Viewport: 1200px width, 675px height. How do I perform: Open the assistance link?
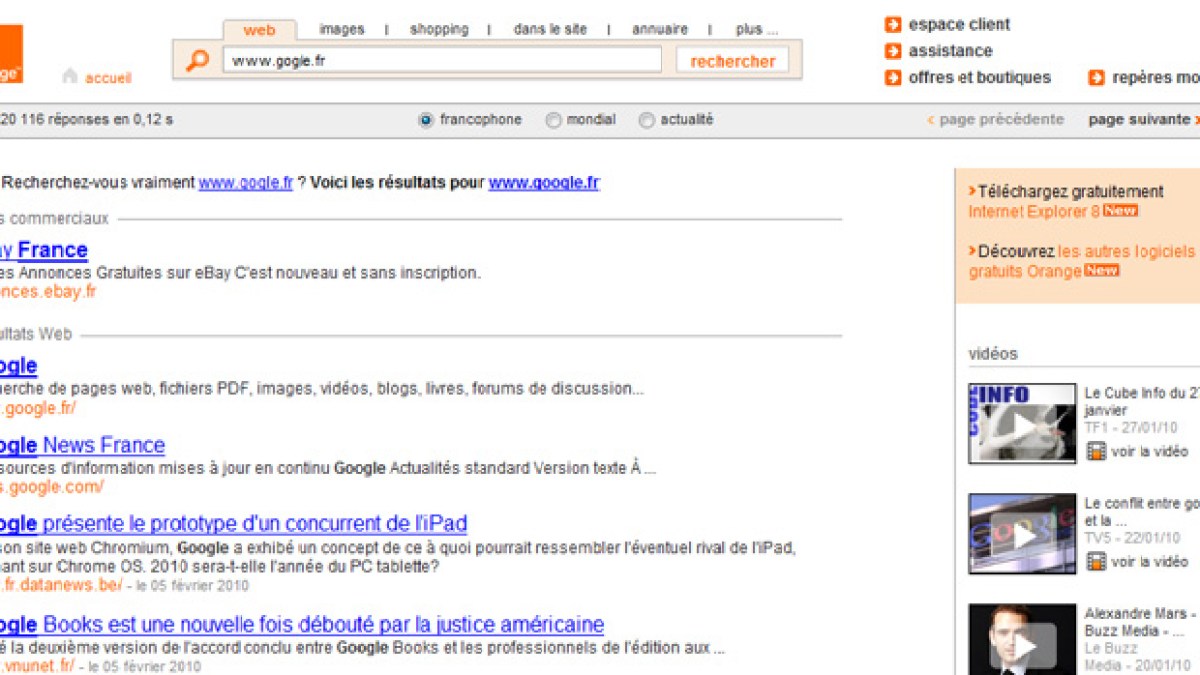click(x=951, y=51)
